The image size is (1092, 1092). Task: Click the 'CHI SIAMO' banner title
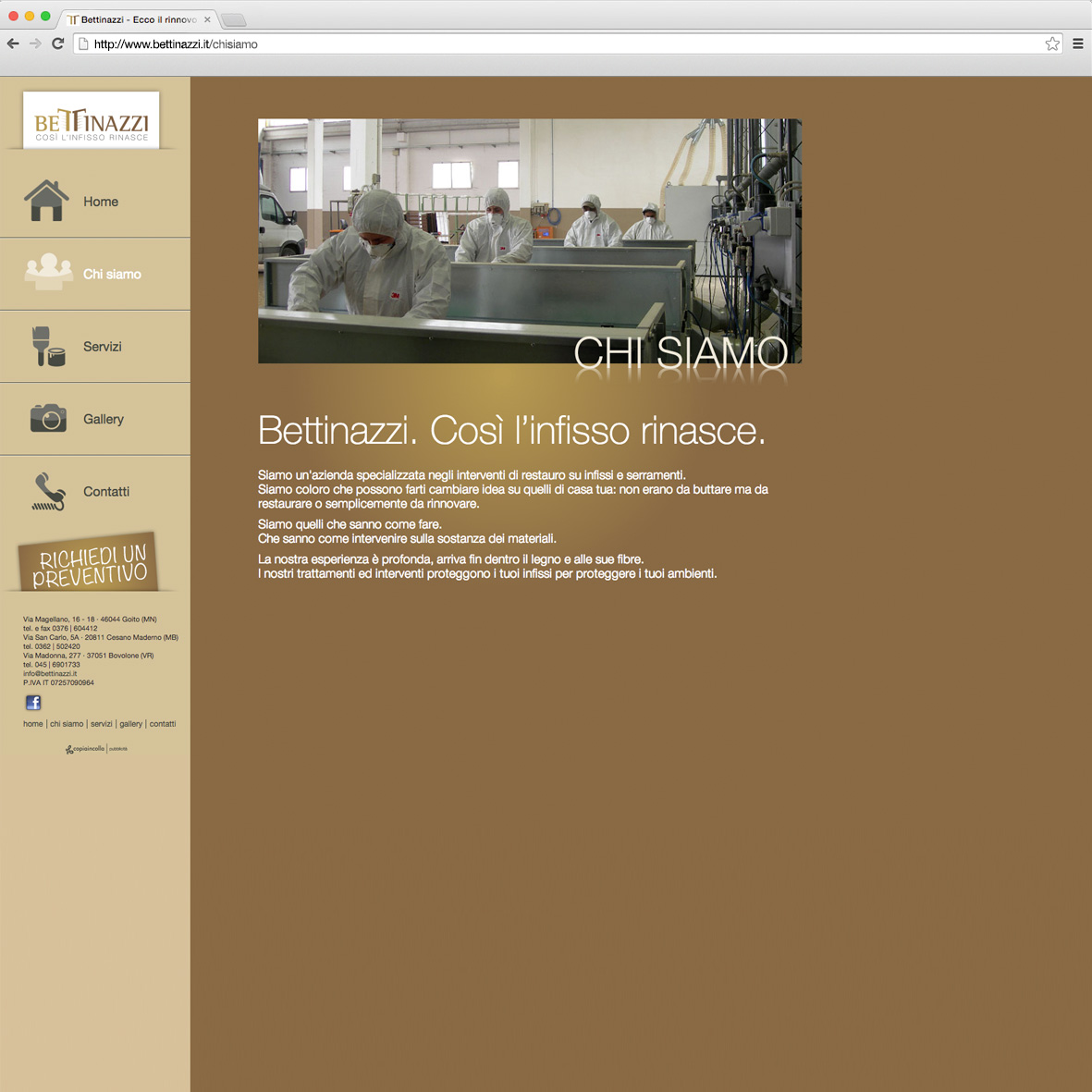tap(681, 352)
